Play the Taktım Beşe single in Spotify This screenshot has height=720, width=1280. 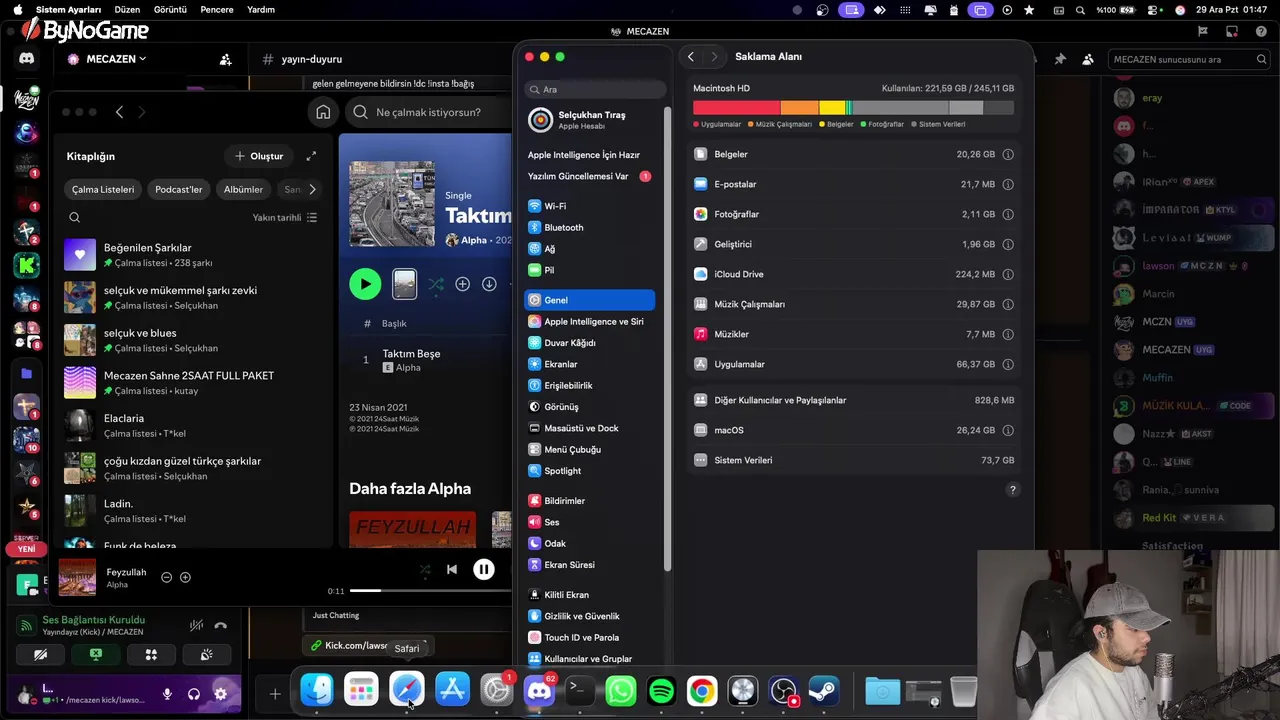[x=365, y=284]
